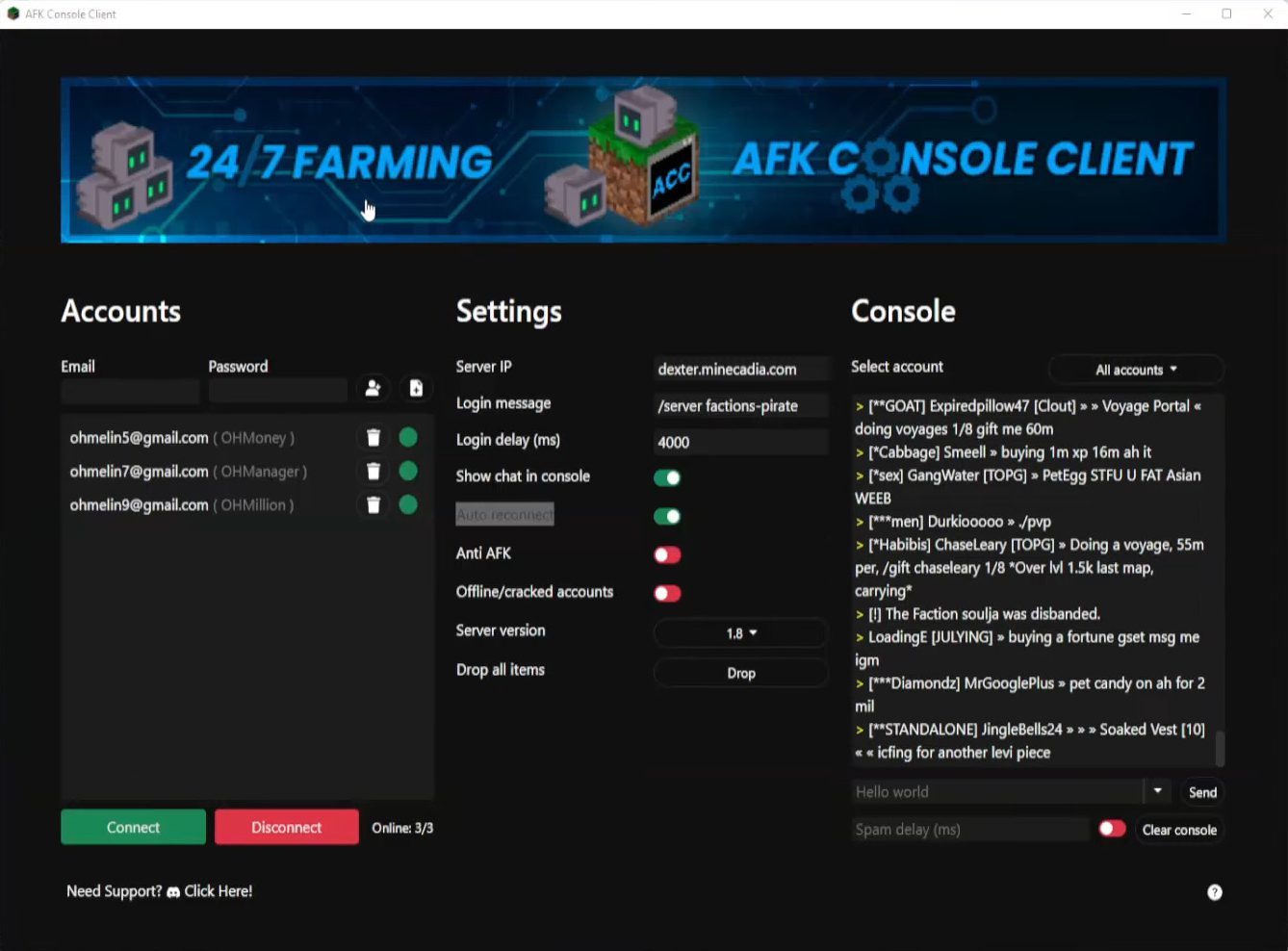Viewport: 1288px width, 951px height.
Task: Click the 24/7 Farming banner image
Action: (643, 160)
